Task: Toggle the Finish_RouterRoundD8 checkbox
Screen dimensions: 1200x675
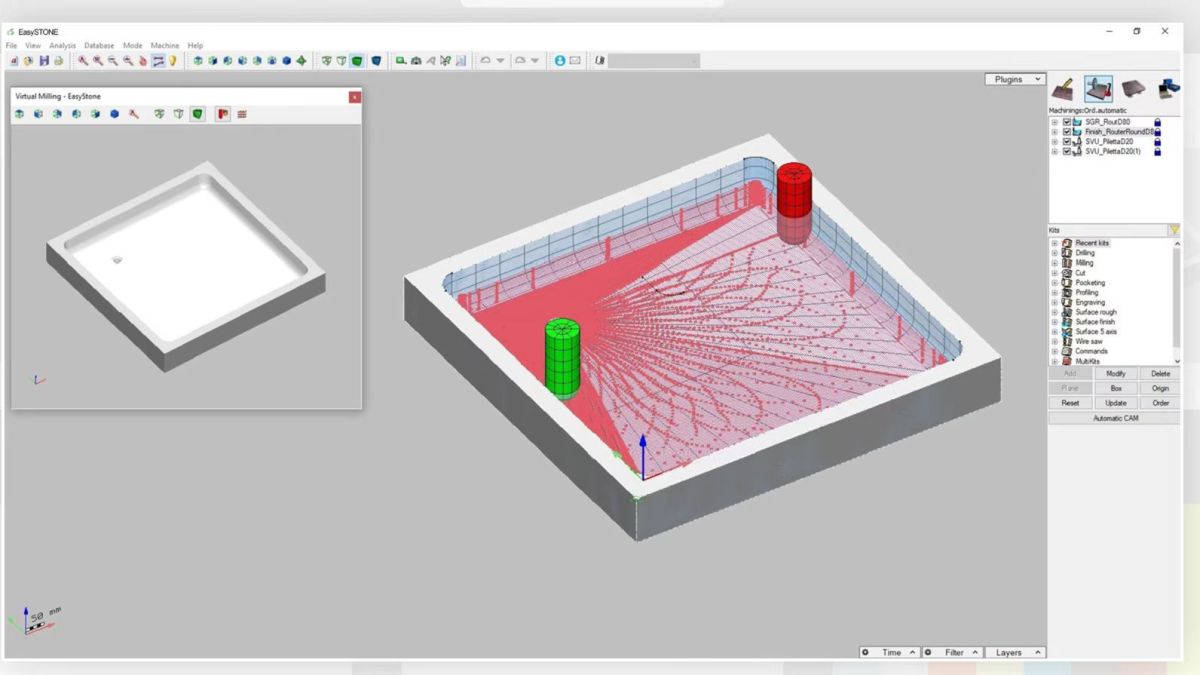Action: click(1067, 132)
